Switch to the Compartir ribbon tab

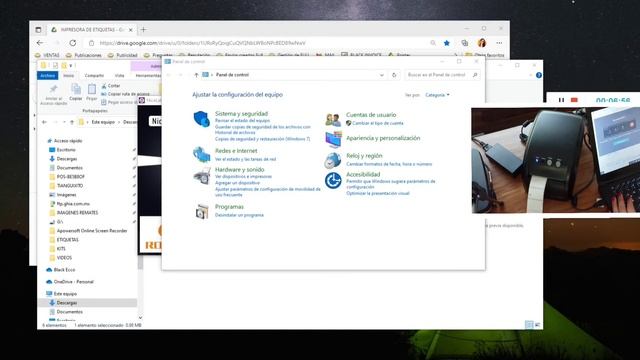click(94, 76)
